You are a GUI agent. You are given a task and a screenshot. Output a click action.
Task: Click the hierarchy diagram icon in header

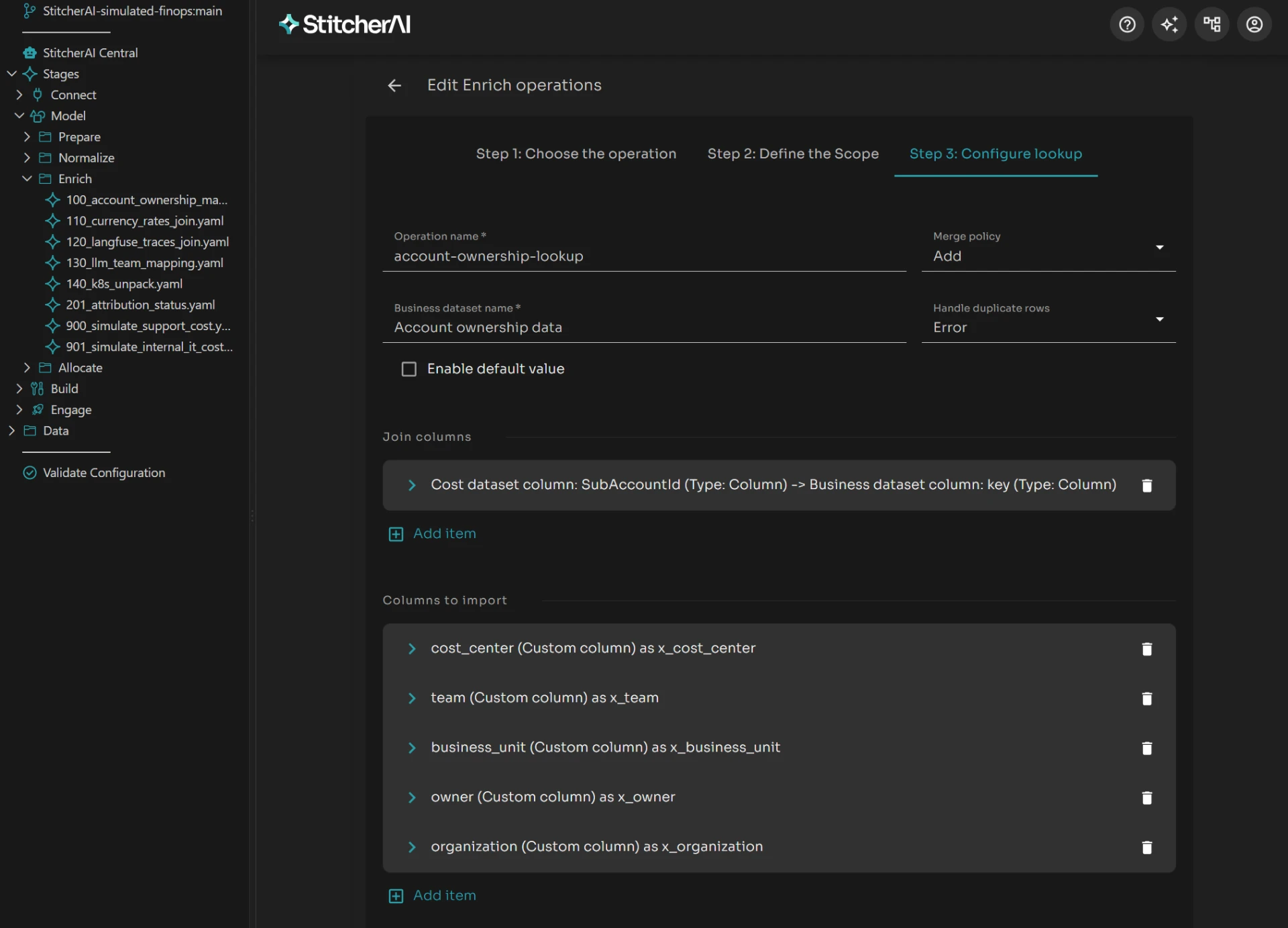pyautogui.click(x=1212, y=25)
